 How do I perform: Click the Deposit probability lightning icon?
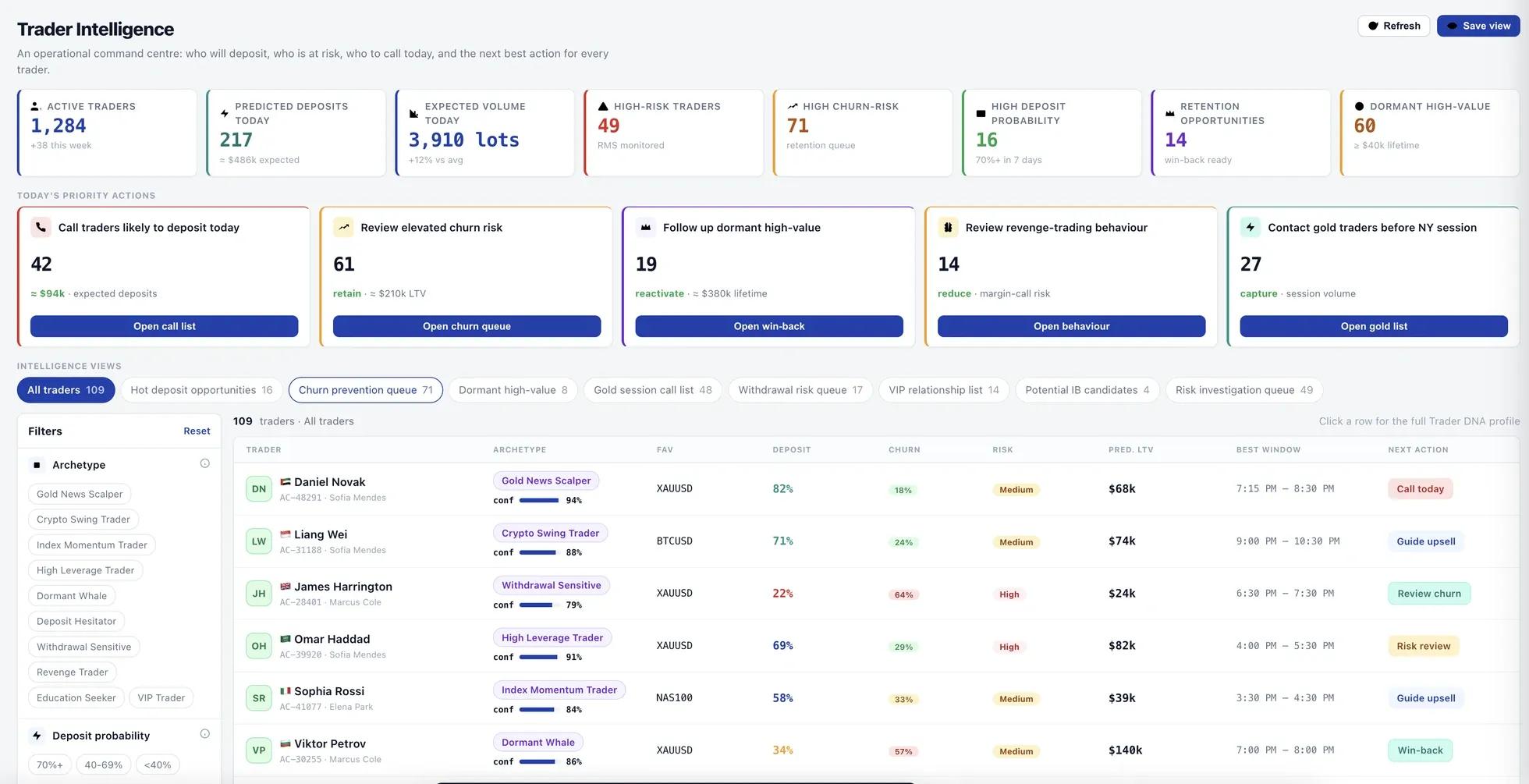pyautogui.click(x=37, y=736)
